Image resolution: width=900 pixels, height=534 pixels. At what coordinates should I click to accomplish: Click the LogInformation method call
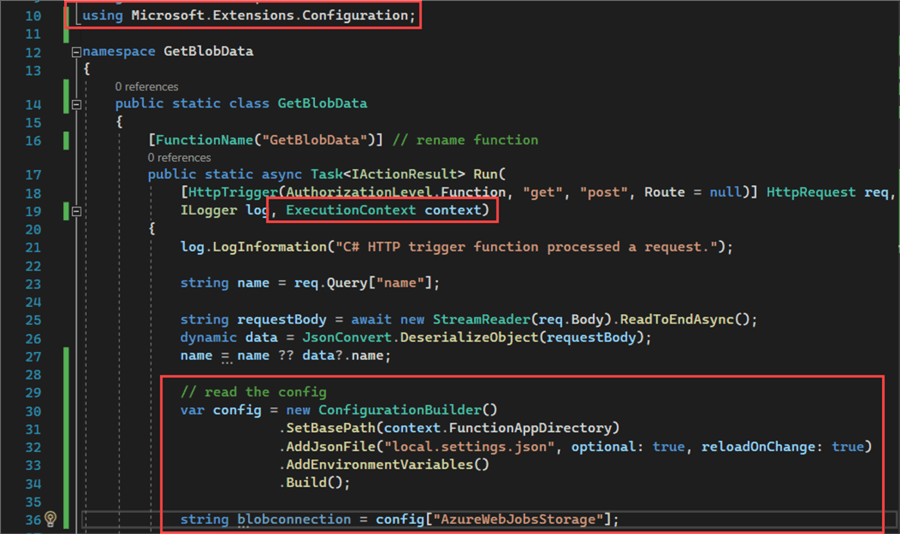click(270, 247)
